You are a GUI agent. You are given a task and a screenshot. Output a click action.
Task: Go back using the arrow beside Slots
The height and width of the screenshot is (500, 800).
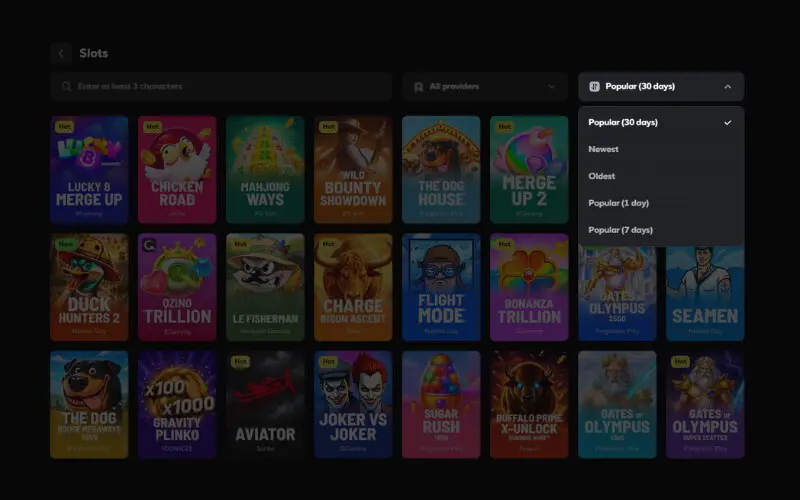pos(61,53)
